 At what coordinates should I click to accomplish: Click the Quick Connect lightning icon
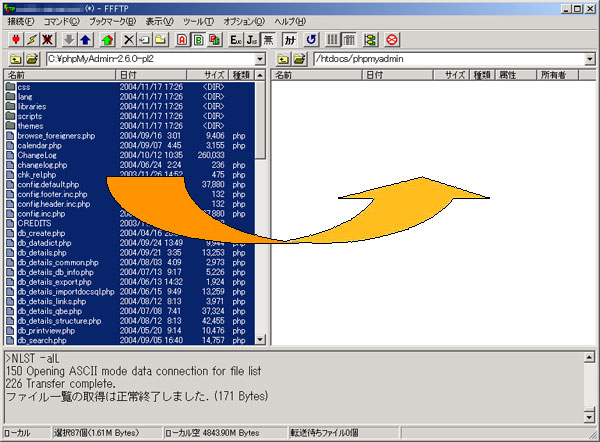(x=32, y=39)
